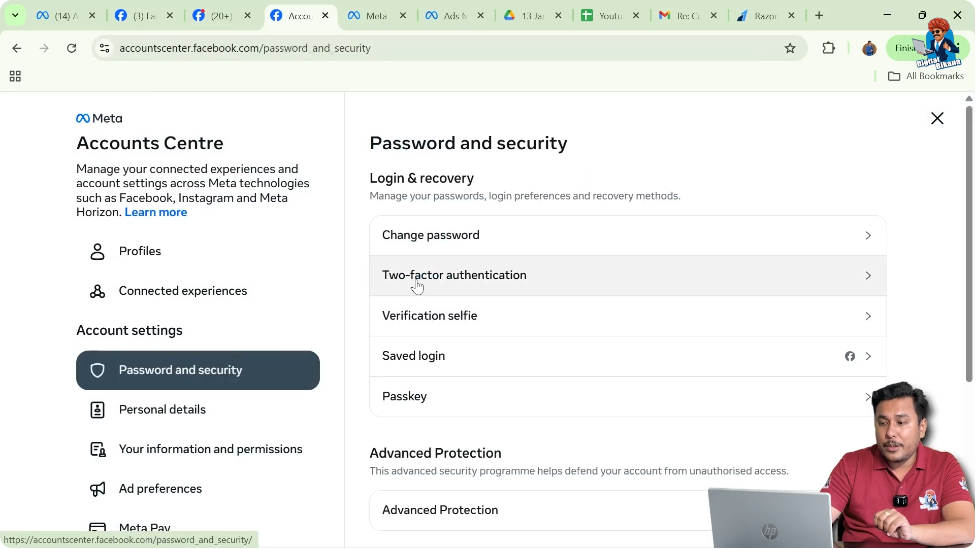Click the page vertical scrollbar
This screenshot has width=976, height=549.
coord(969,243)
